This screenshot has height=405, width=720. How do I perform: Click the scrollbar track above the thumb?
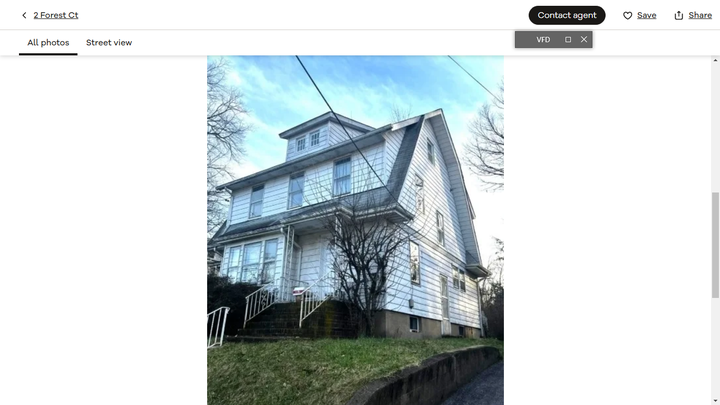click(715, 128)
